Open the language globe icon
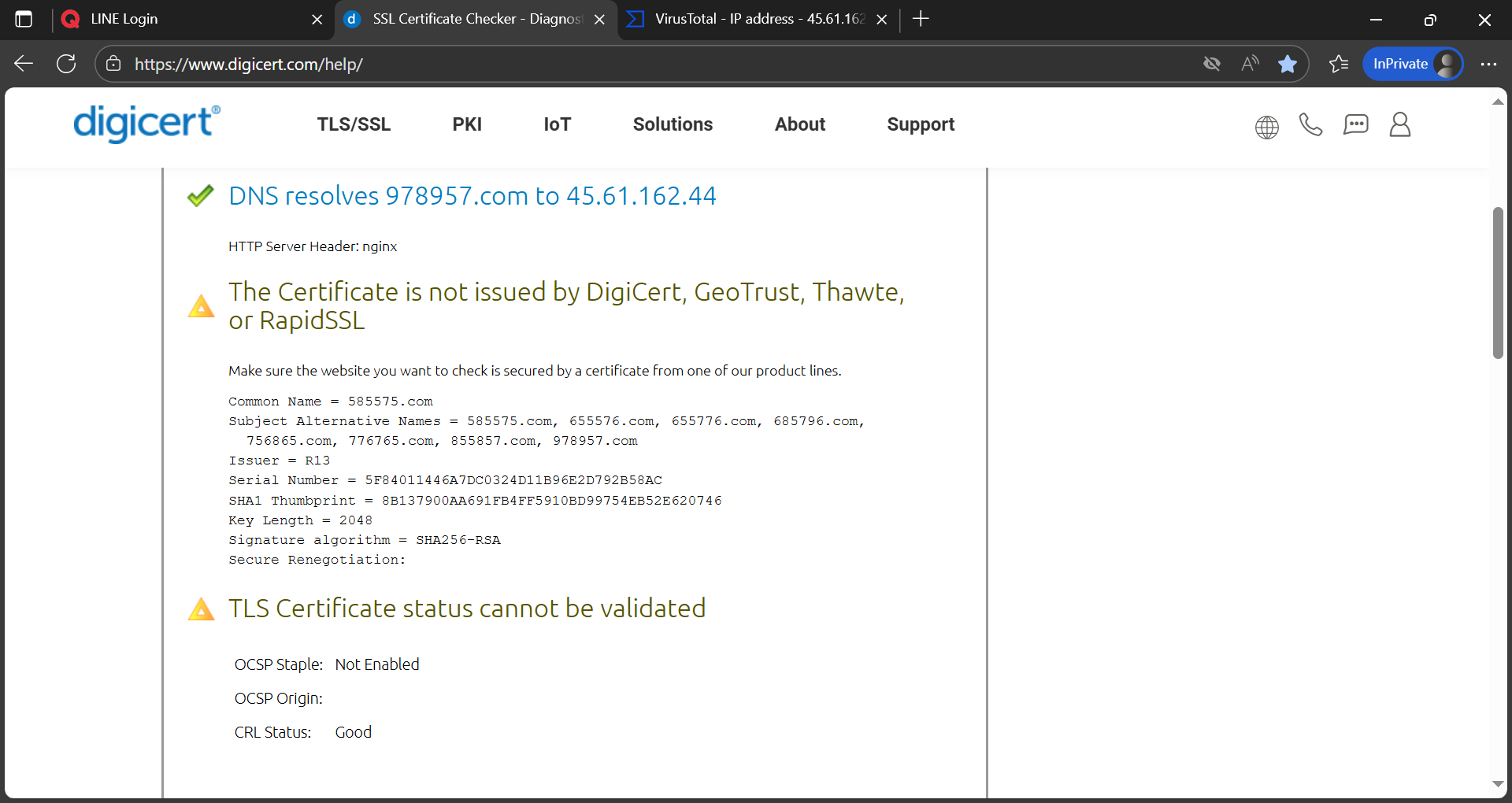The image size is (1512, 803). tap(1266, 126)
